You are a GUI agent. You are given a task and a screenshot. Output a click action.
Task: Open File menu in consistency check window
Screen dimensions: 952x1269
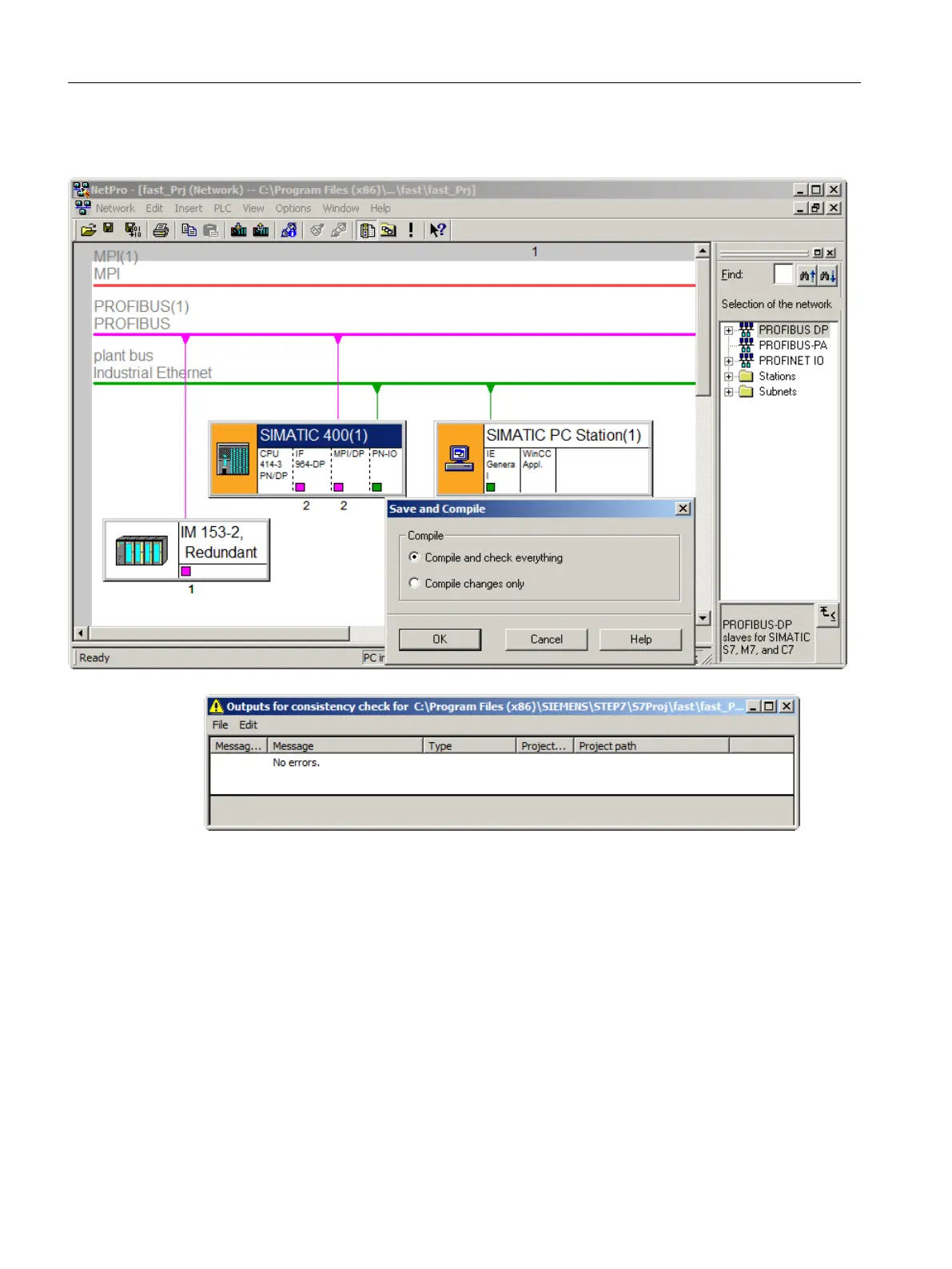click(x=220, y=725)
